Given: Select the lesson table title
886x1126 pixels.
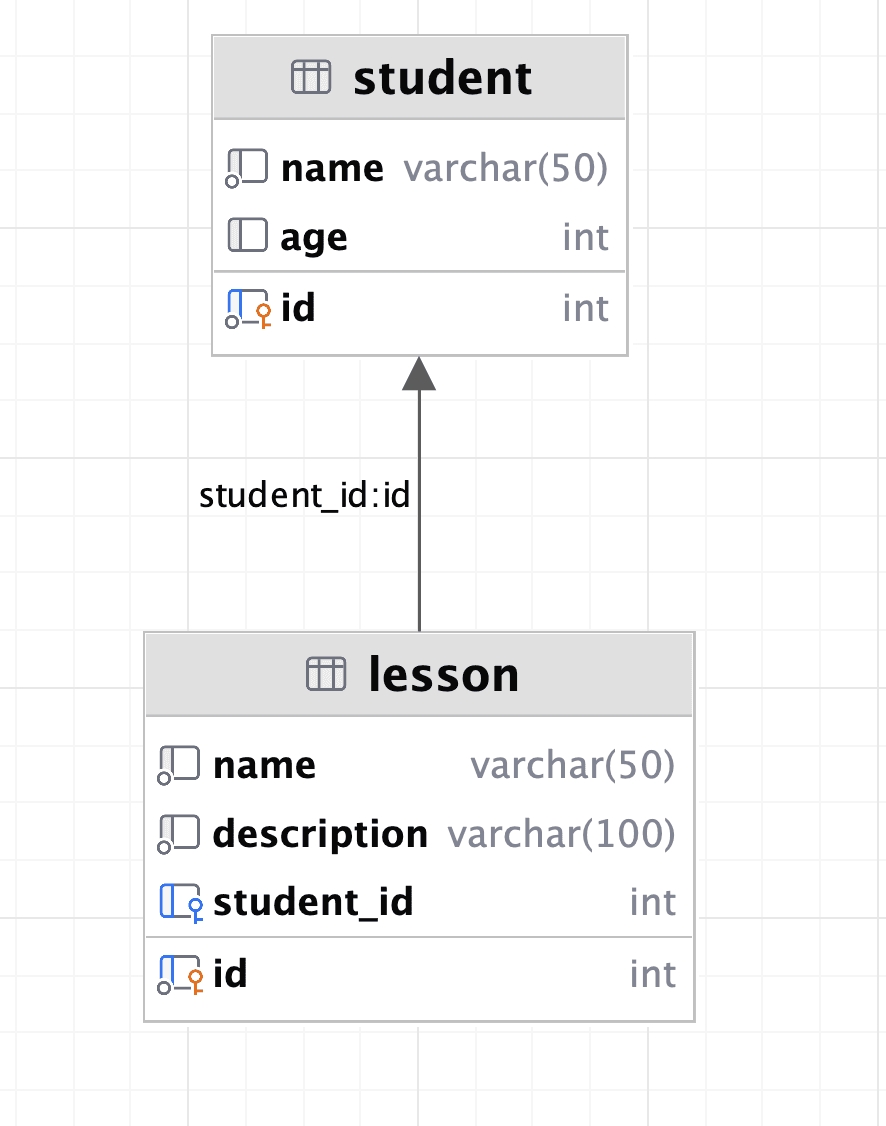Looking at the screenshot, I should click(x=443, y=674).
